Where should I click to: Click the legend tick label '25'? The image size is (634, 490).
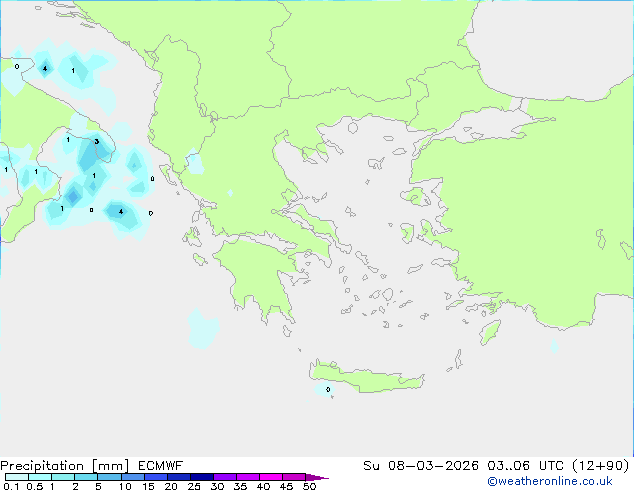point(194,486)
